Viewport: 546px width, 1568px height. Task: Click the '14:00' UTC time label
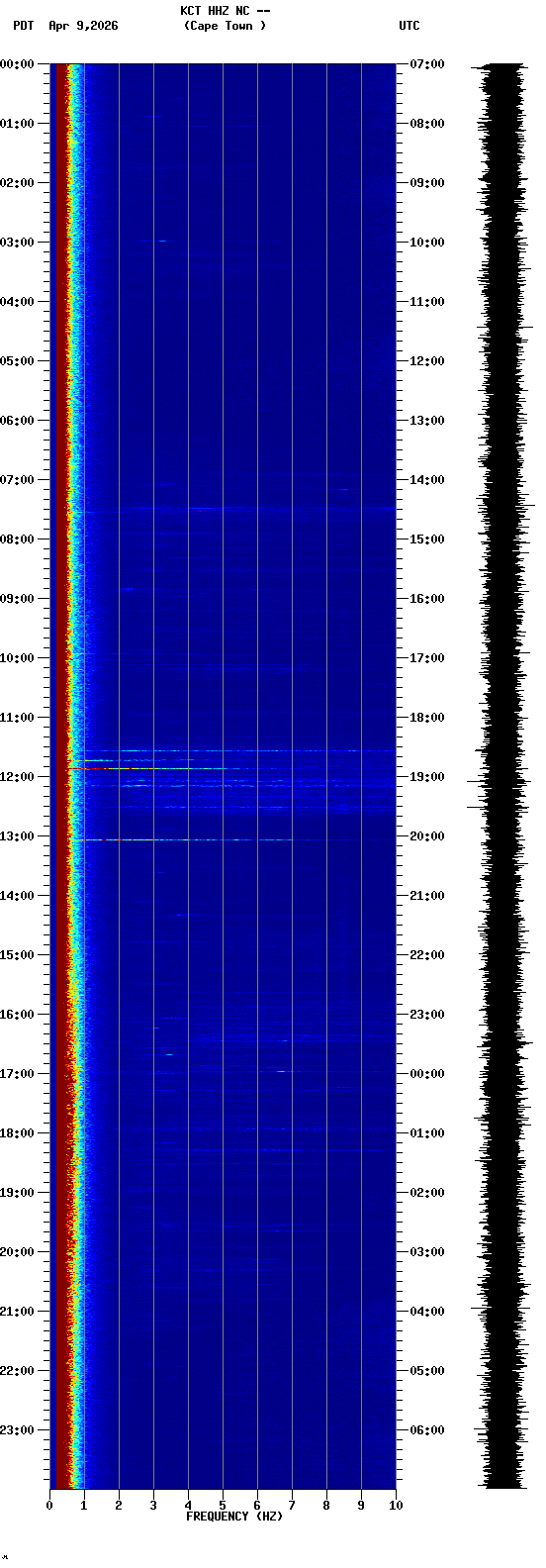pyautogui.click(x=427, y=480)
